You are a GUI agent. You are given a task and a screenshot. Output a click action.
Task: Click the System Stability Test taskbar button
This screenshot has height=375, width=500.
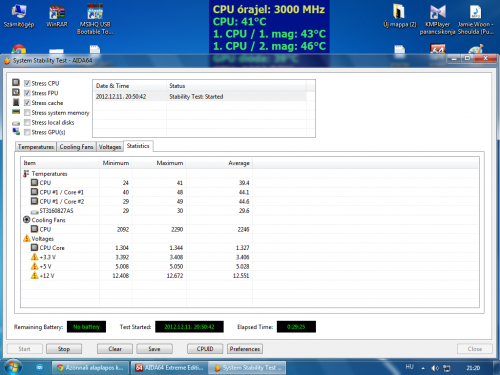click(x=247, y=368)
